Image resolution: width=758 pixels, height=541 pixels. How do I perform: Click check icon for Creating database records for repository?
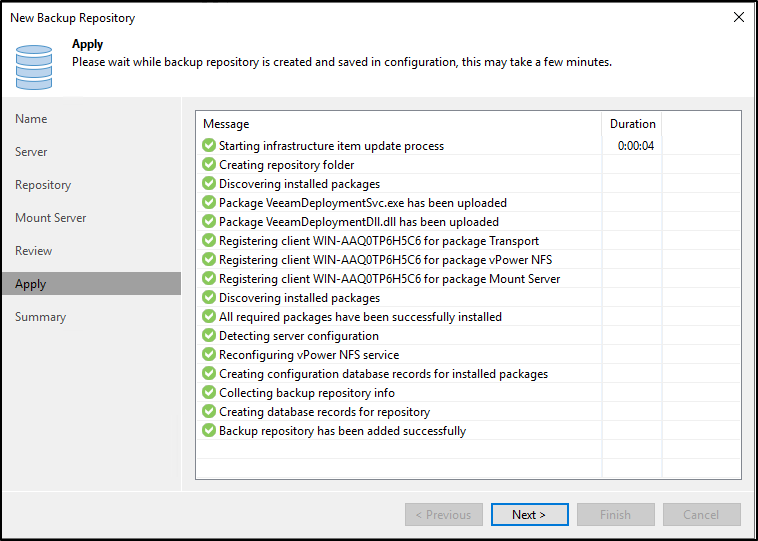point(209,411)
